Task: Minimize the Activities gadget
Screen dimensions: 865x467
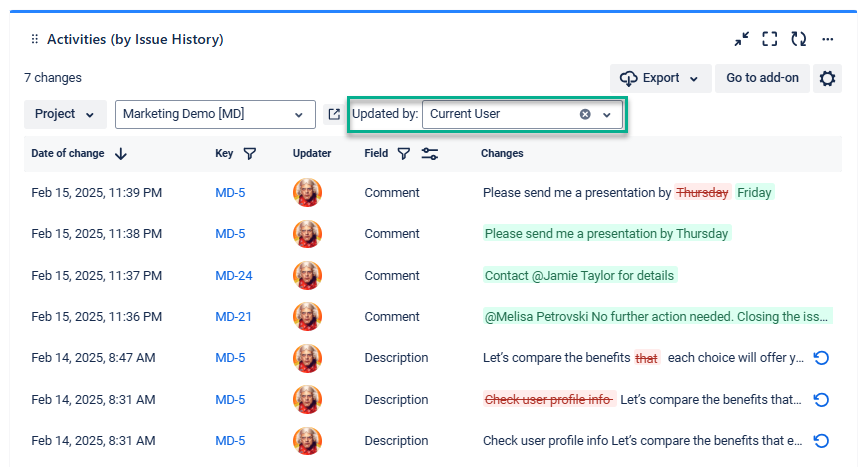Action: pyautogui.click(x=741, y=39)
